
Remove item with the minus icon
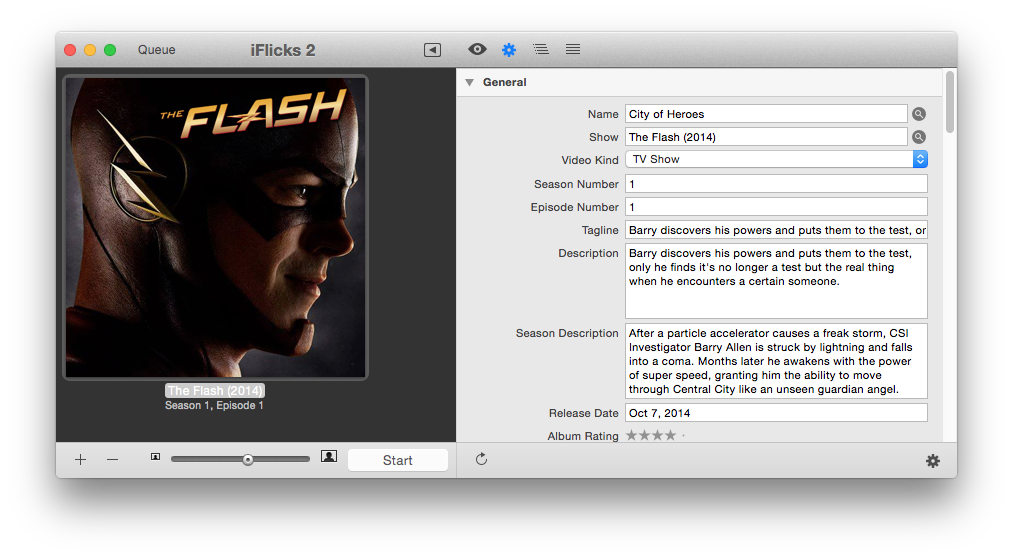click(x=112, y=460)
